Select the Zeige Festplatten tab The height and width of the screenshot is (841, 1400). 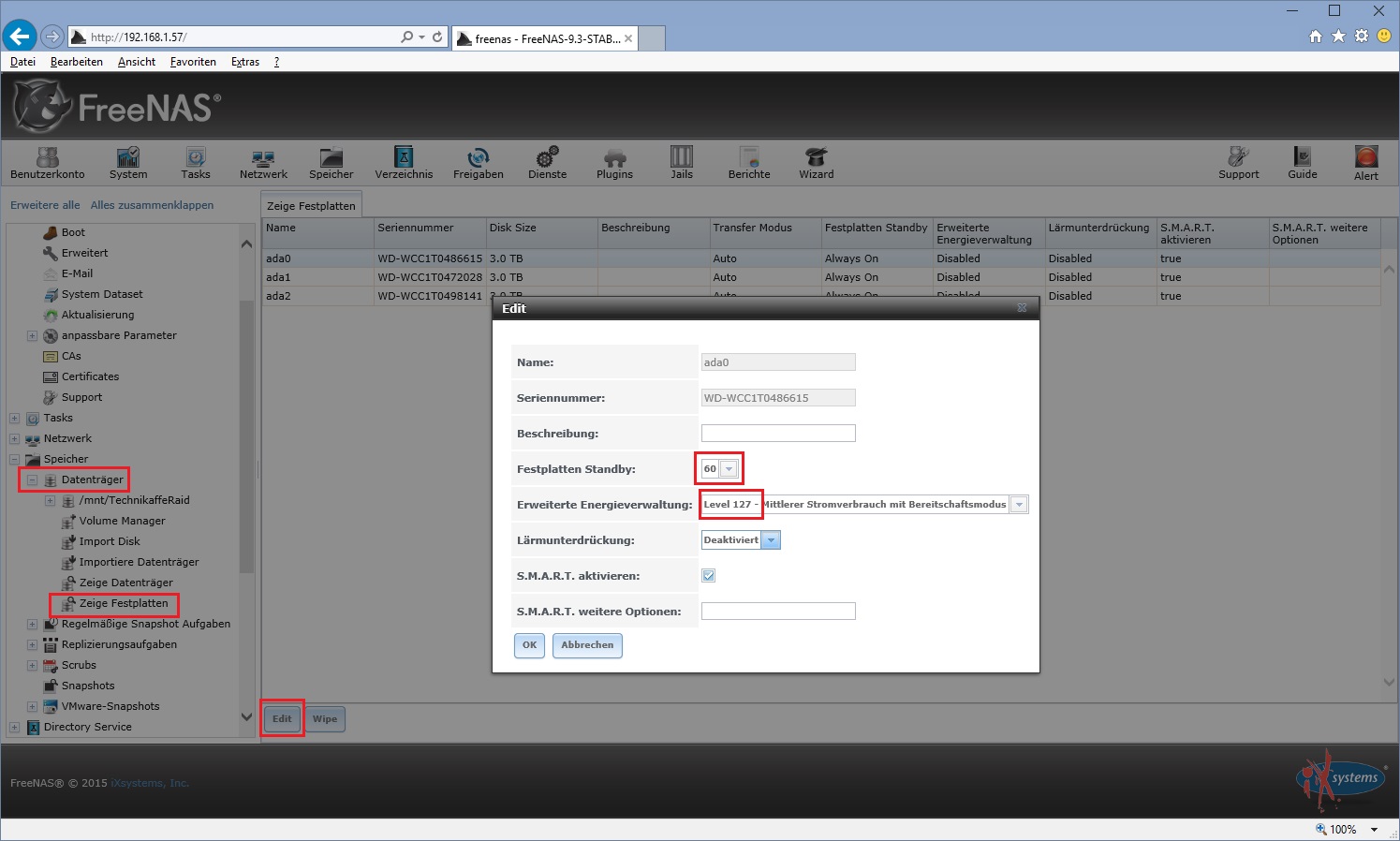pyautogui.click(x=311, y=205)
